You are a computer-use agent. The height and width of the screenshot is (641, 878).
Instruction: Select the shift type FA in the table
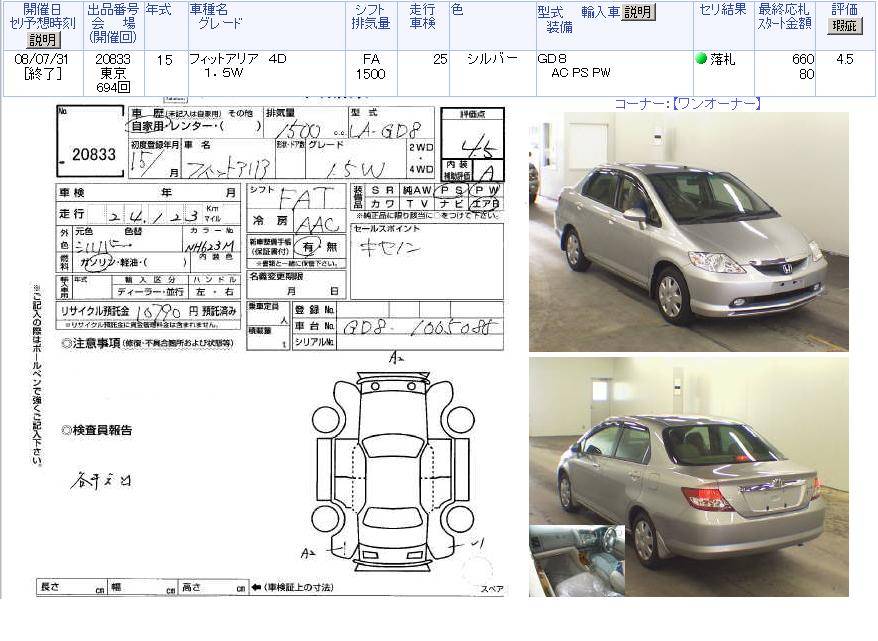[371, 59]
